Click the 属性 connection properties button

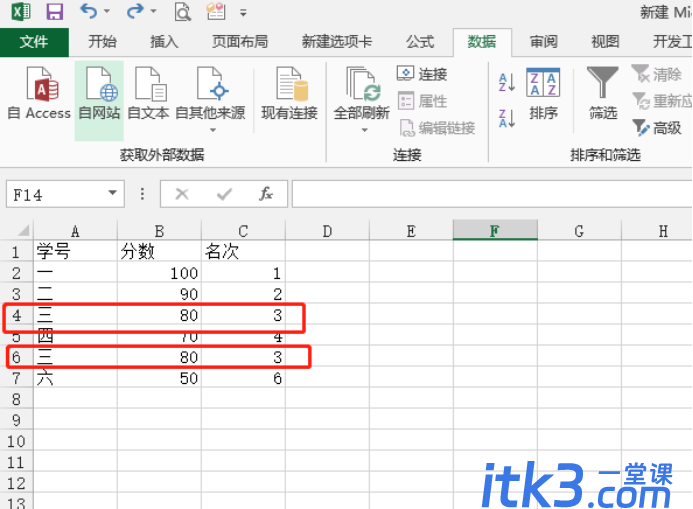coord(423,101)
